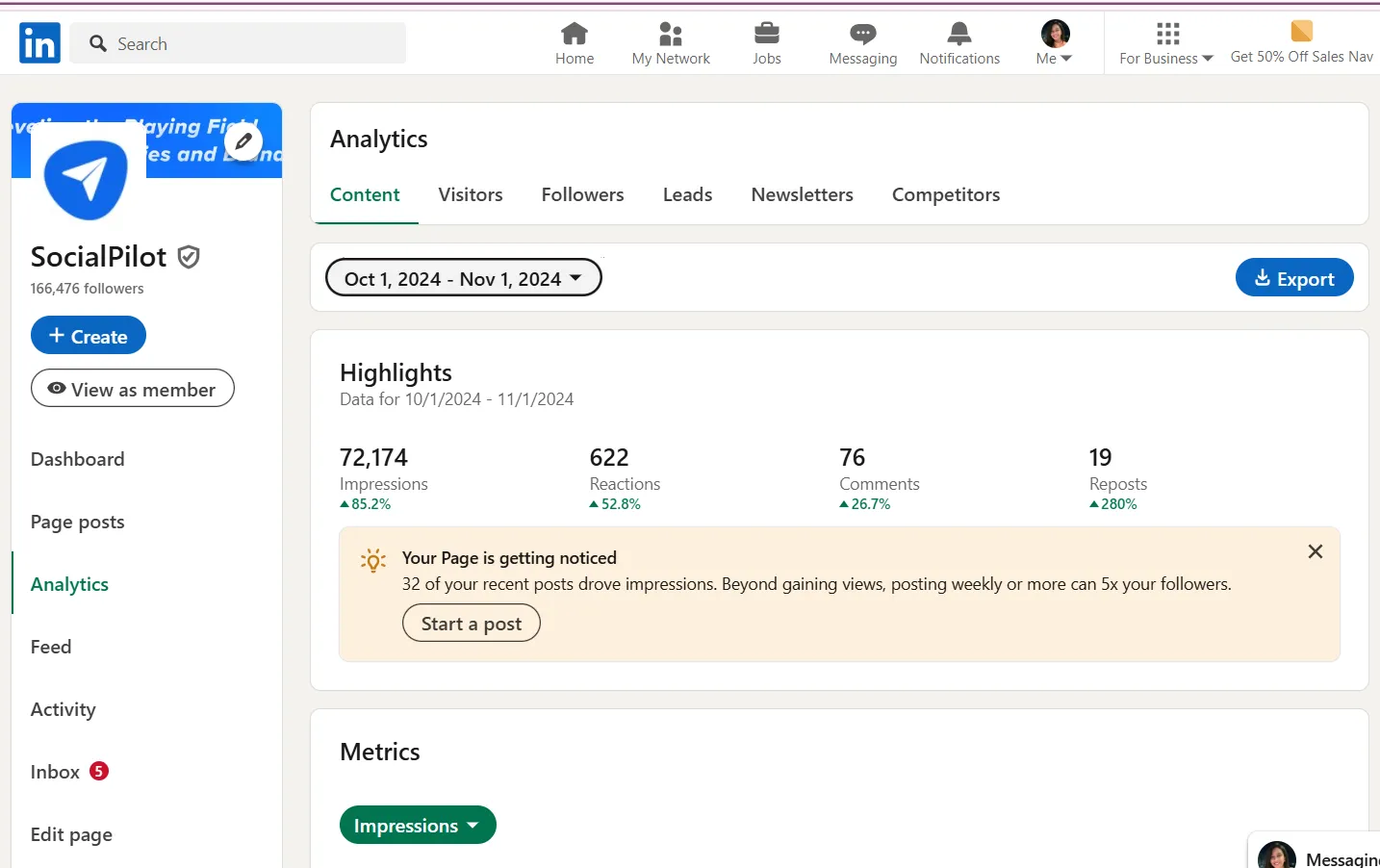Open the Messaging overlay at bottom
1380x868 pixels.
click(x=1316, y=852)
